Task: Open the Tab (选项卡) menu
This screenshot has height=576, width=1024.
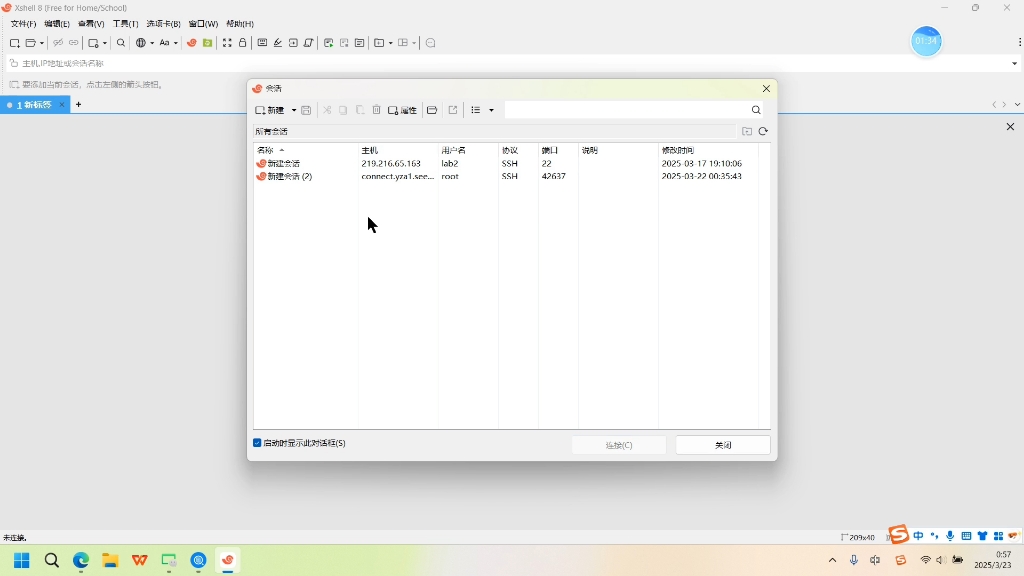Action: click(163, 24)
